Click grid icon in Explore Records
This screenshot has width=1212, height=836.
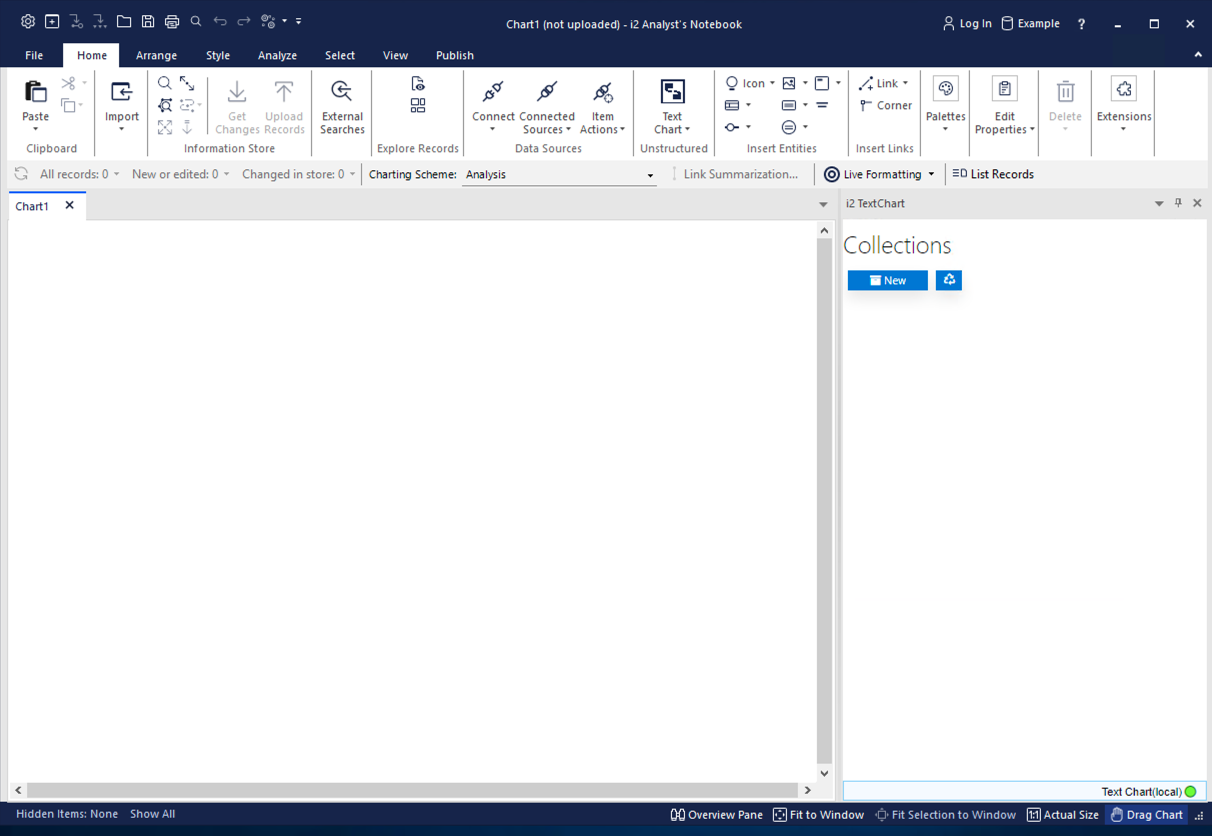click(x=418, y=105)
